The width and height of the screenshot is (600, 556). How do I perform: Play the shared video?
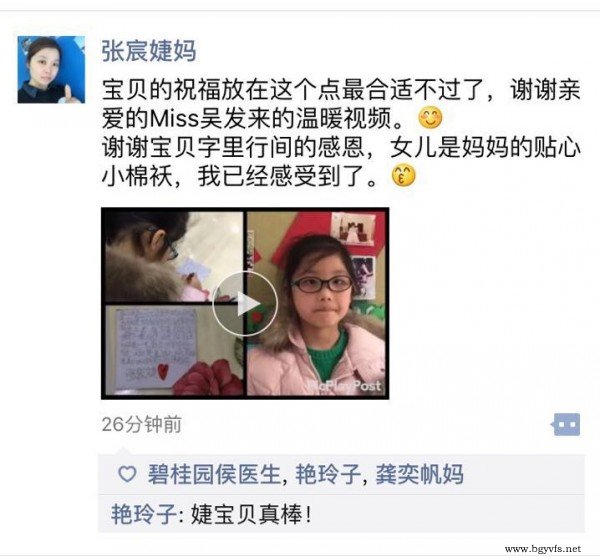tap(245, 304)
